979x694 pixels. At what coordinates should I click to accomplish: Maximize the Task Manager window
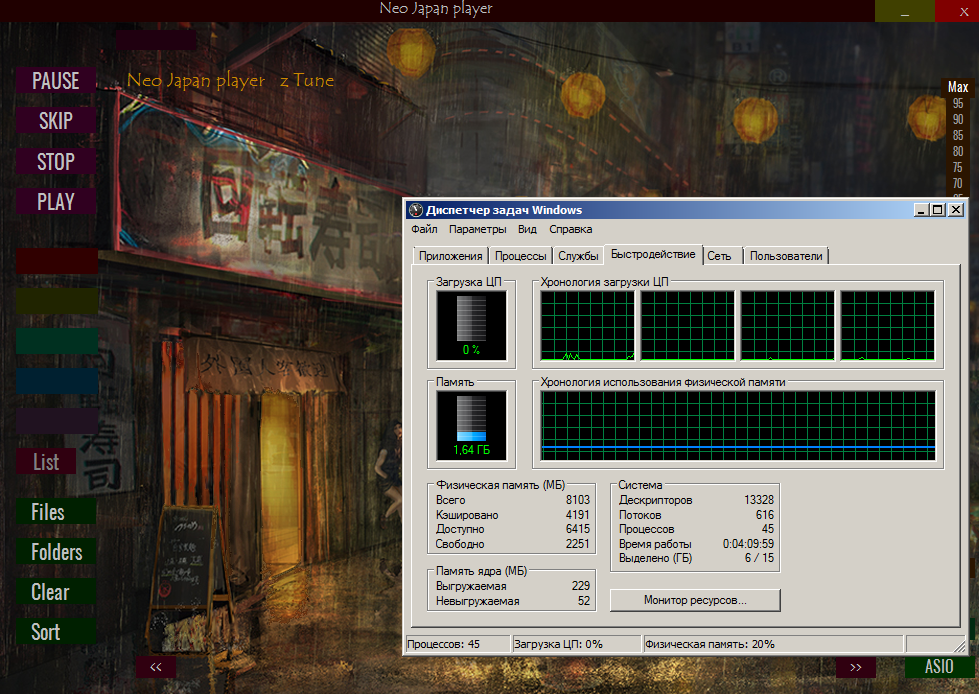[x=938, y=210]
